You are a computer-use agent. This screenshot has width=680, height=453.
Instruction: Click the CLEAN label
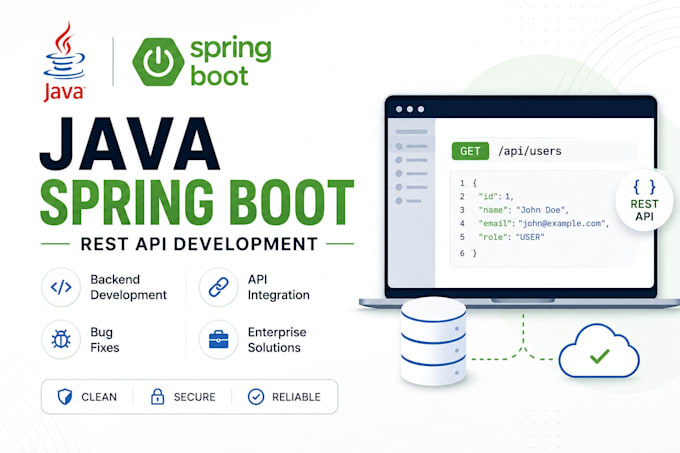coord(99,397)
